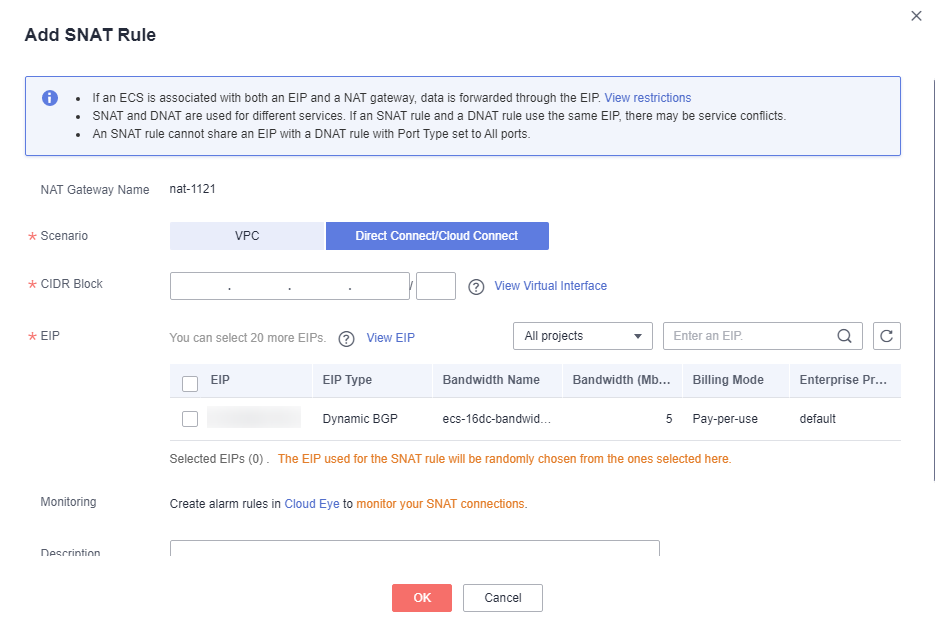This screenshot has width=935, height=637.
Task: Select Direct Connect/Cloud Connect scenario
Action: 437,236
